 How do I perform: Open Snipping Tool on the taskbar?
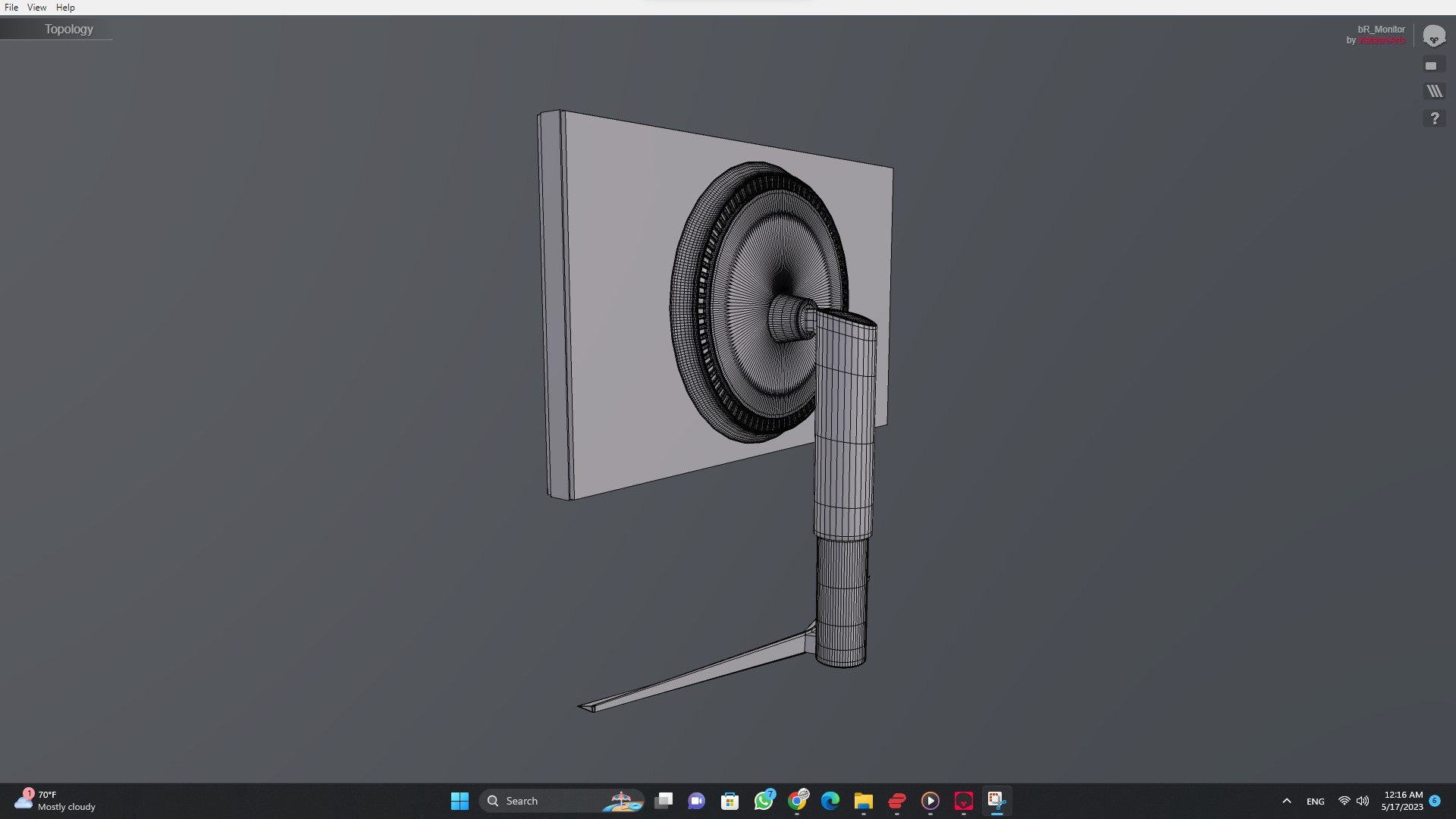[x=996, y=801]
